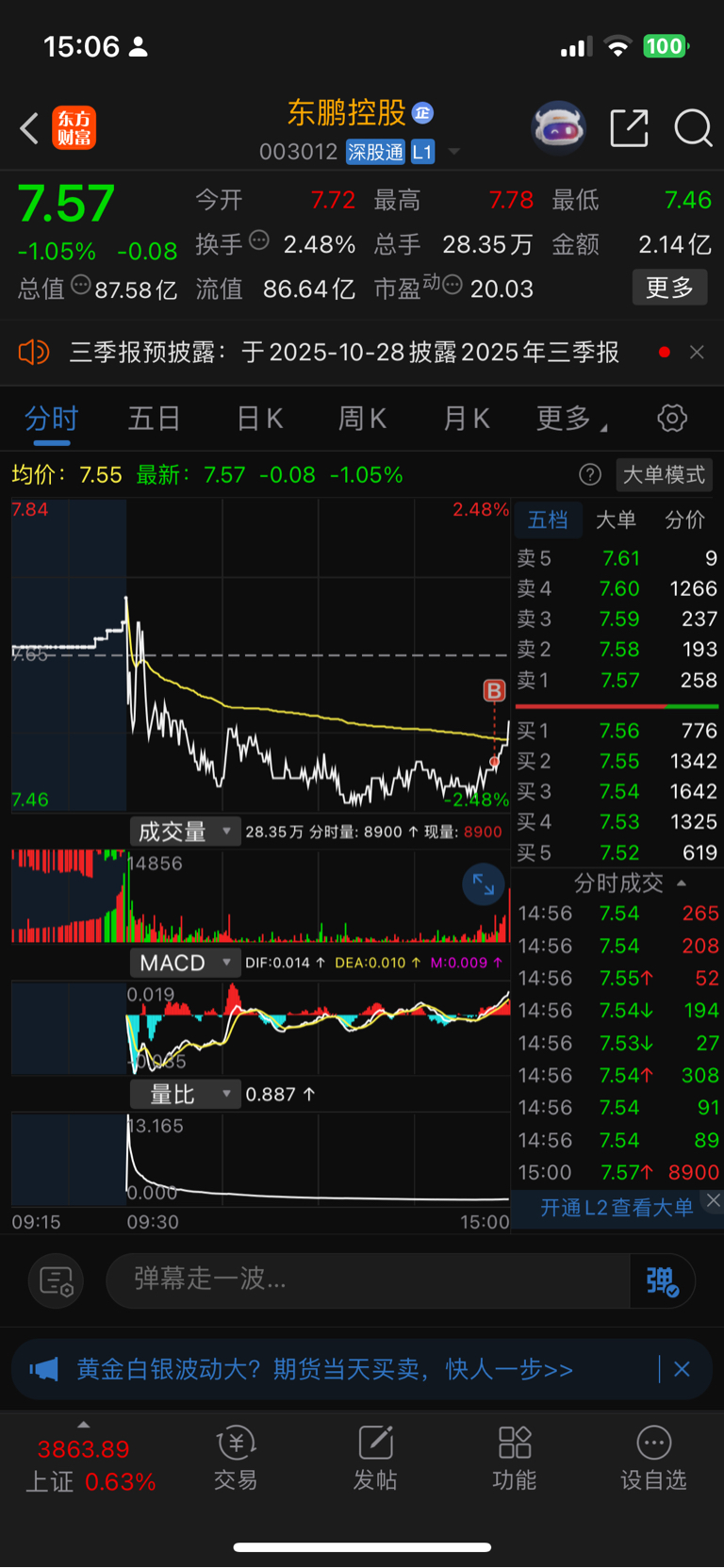Go back using the left chevron

[29, 128]
